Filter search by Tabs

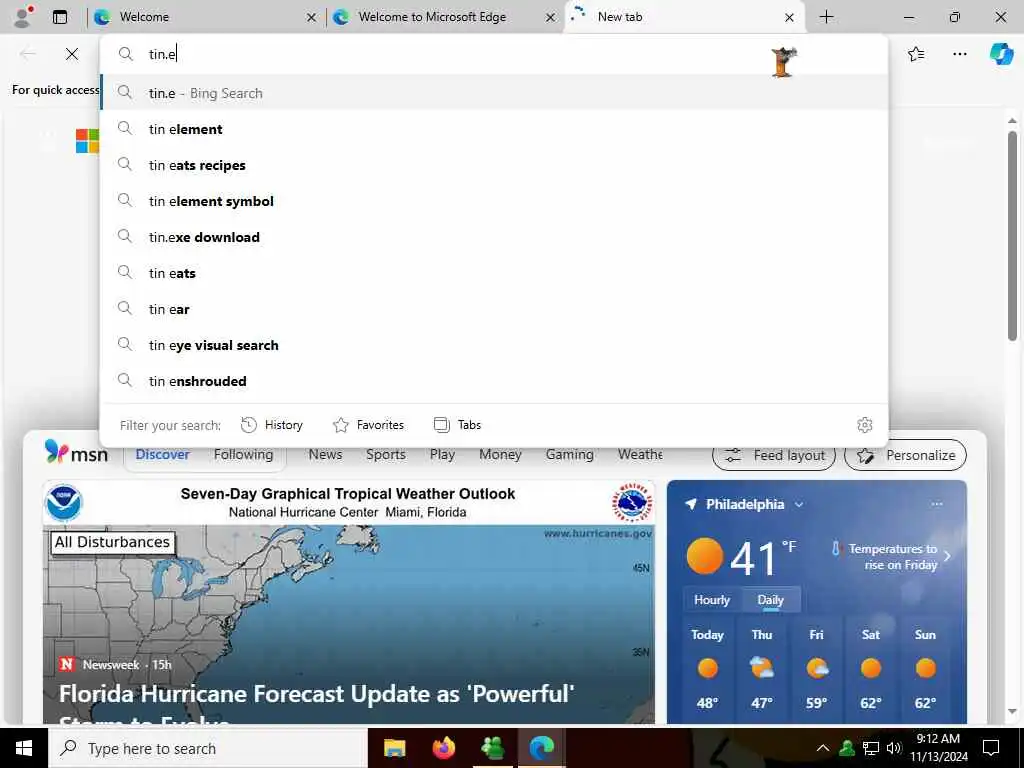tap(457, 425)
